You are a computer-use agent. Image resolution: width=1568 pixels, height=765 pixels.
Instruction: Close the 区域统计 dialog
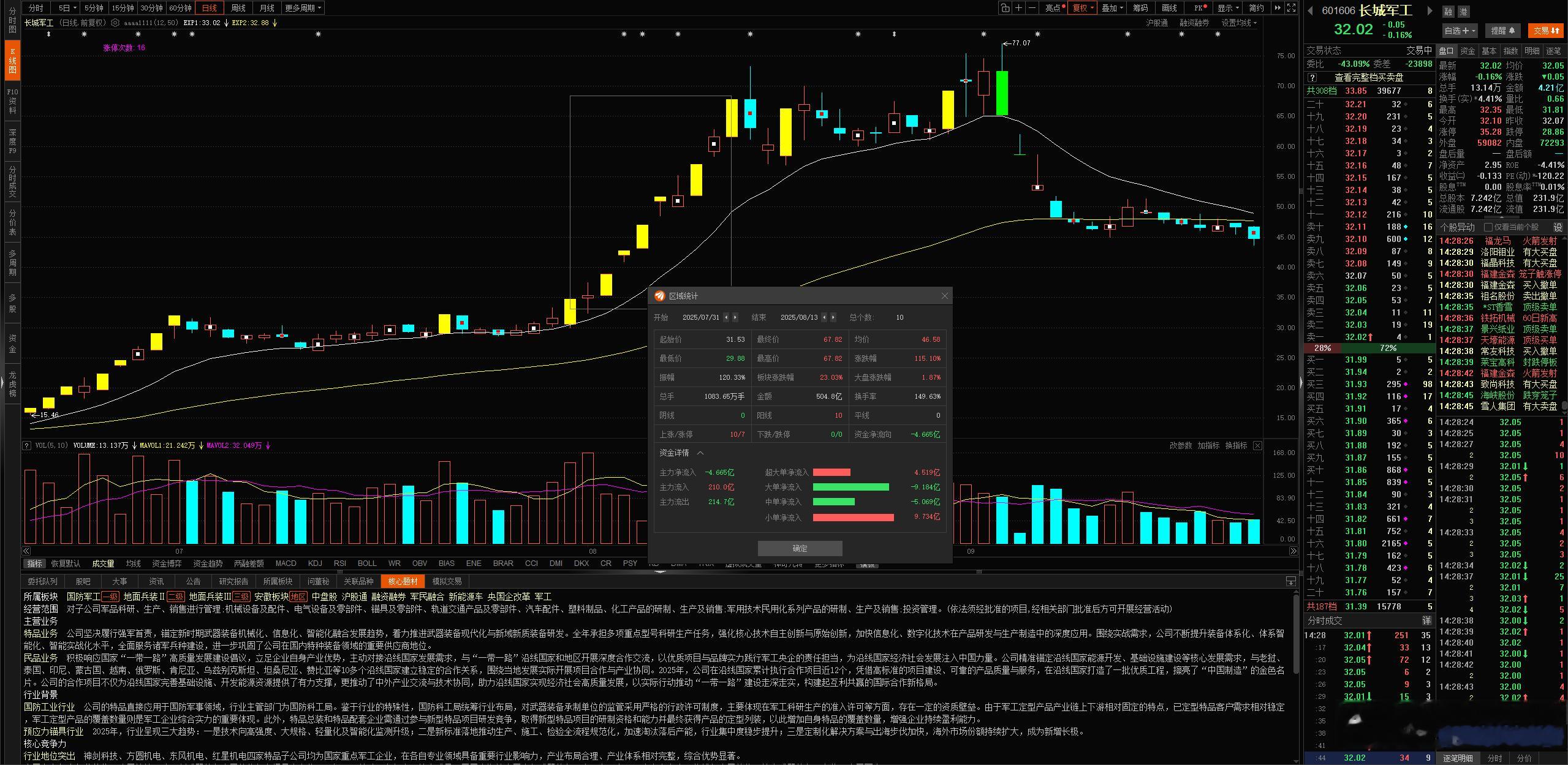(x=944, y=296)
